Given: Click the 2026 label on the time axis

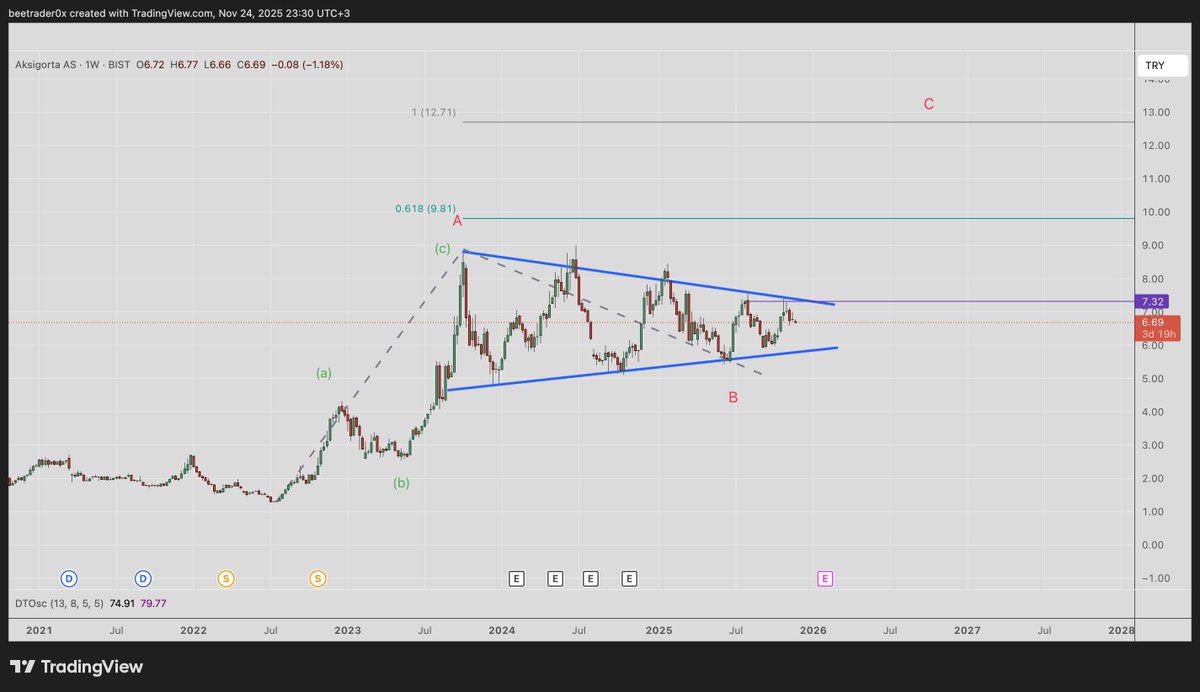Looking at the screenshot, I should pyautogui.click(x=812, y=630).
